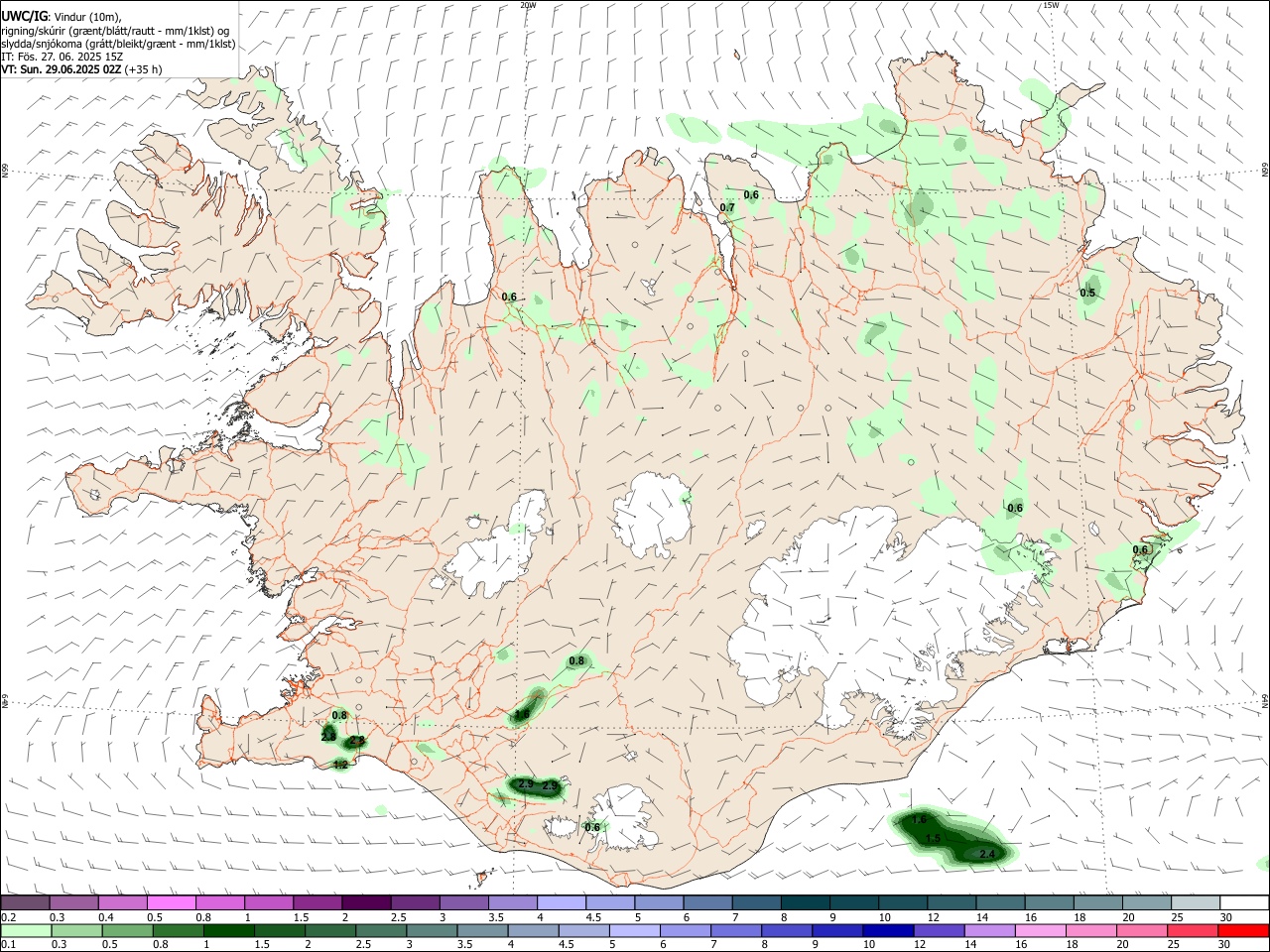Click the light gray swatch labeled 20 in upper legend
Screen dimensions: 1270x952
pyautogui.click(x=1146, y=903)
